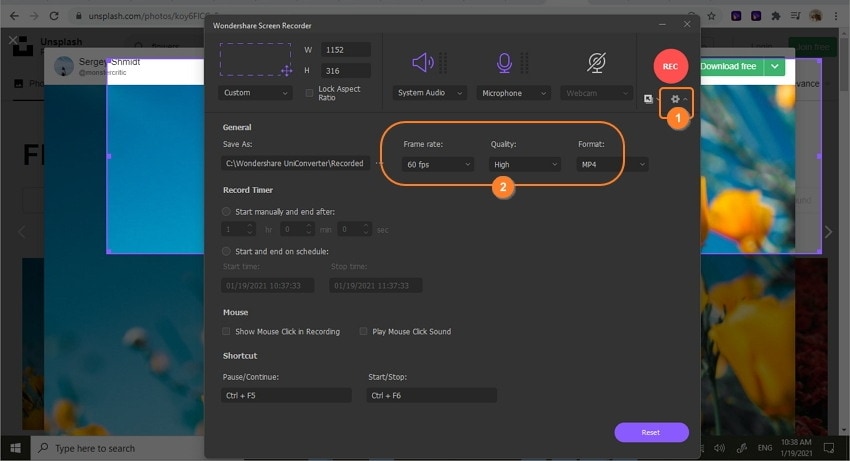
Task: Click the move crosshair on capture area box
Action: [287, 71]
